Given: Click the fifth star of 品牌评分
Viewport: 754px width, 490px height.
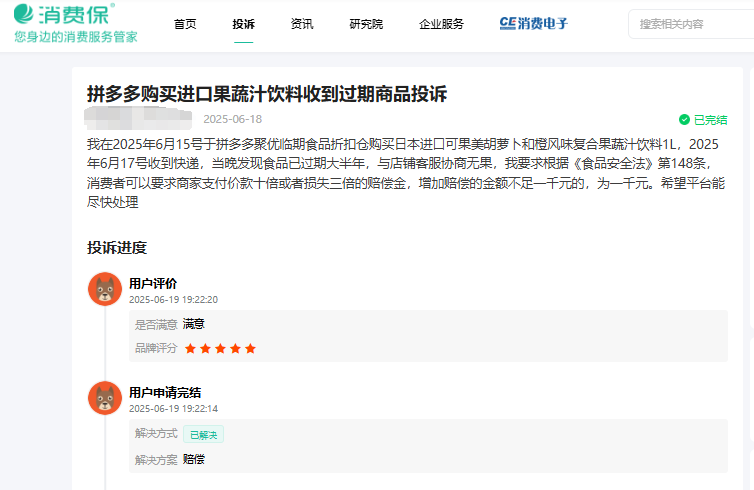Looking at the screenshot, I should [x=250, y=348].
